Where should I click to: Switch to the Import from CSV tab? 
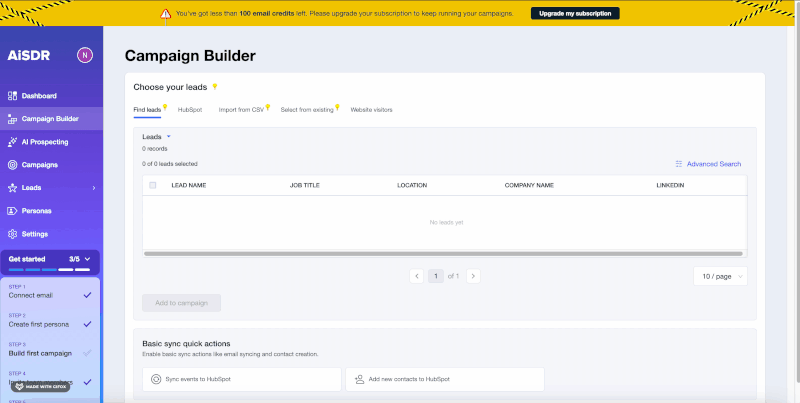click(x=241, y=110)
